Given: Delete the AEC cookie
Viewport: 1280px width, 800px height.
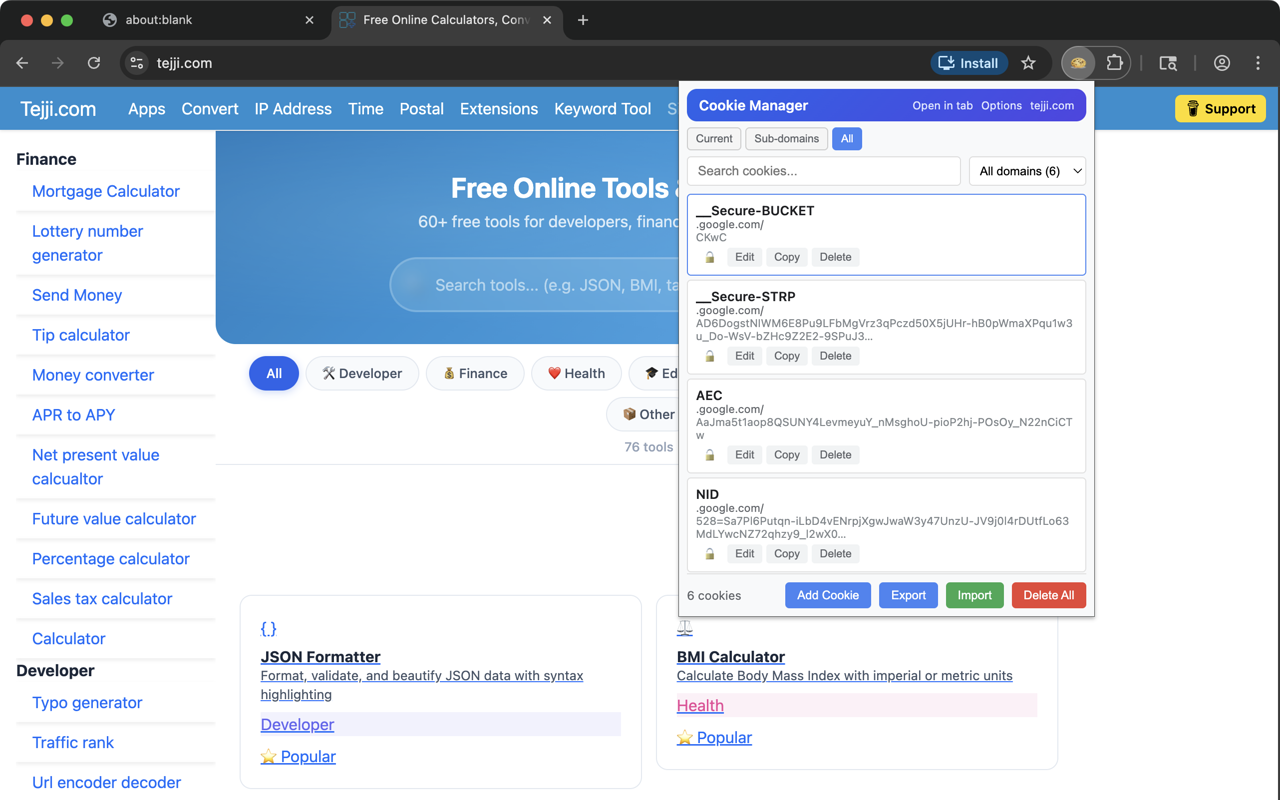Looking at the screenshot, I should (x=836, y=455).
